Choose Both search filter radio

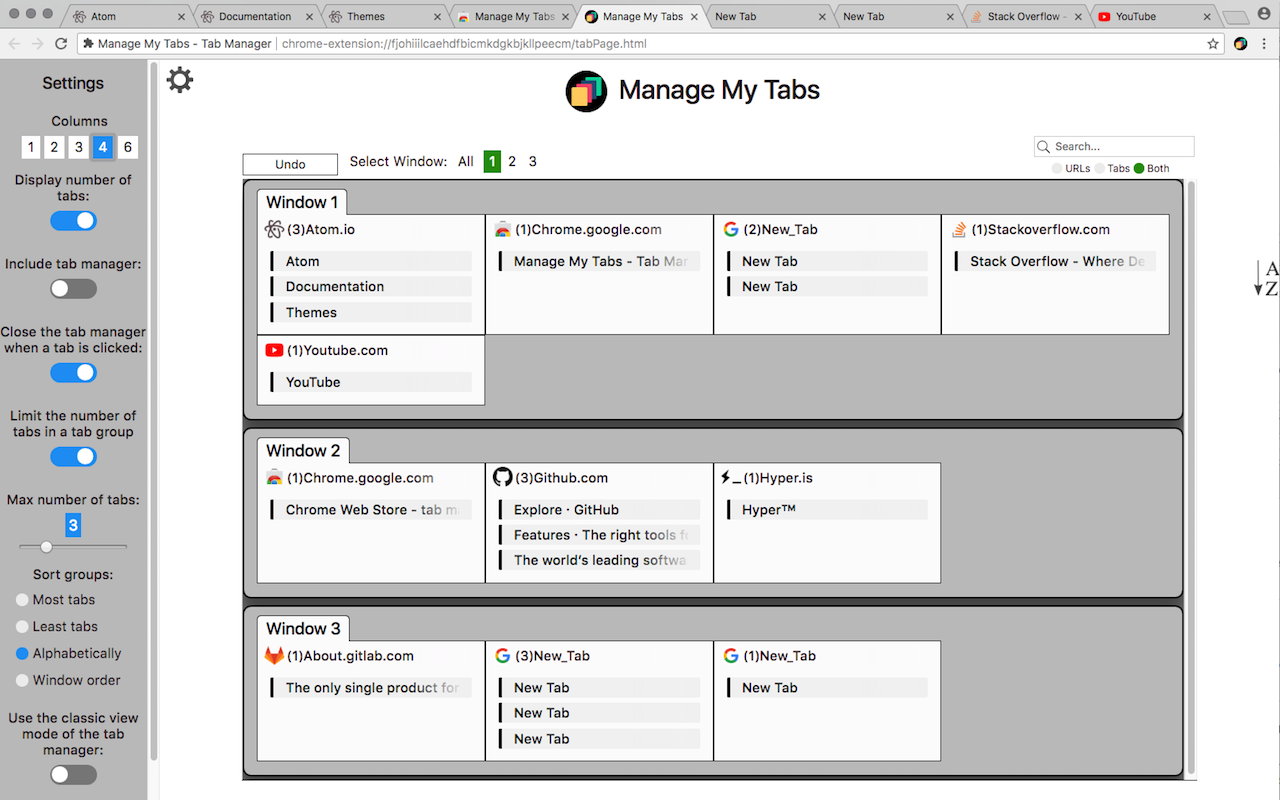click(1139, 169)
